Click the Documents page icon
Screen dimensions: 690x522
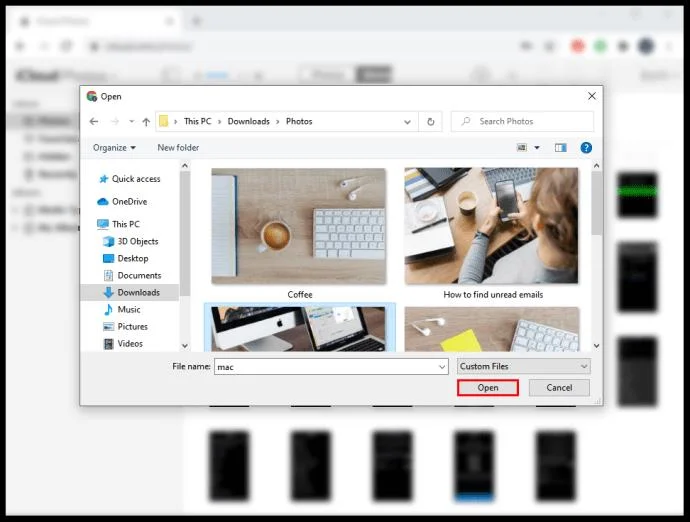(108, 276)
